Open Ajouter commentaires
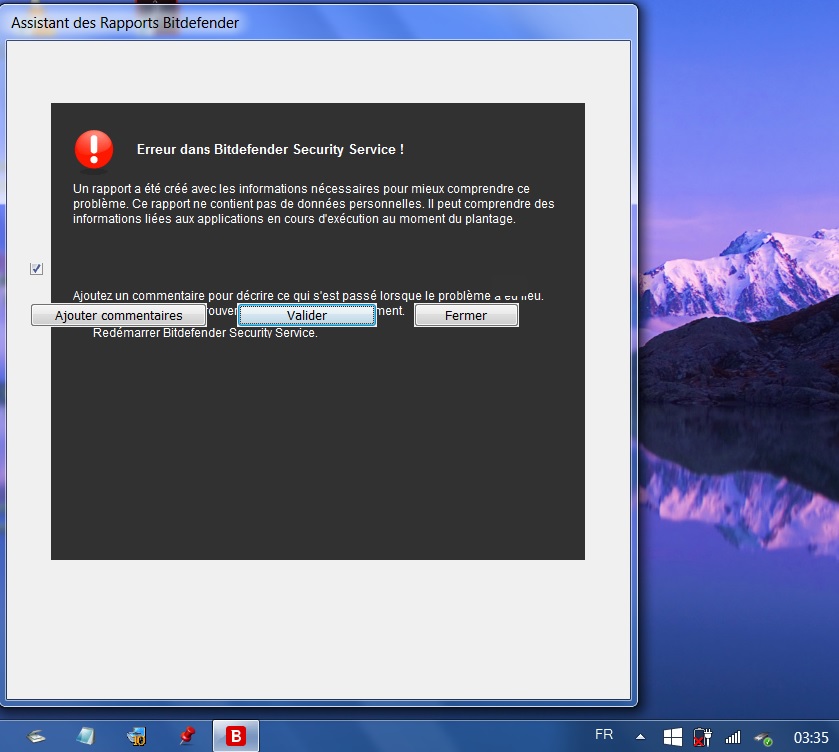 [x=118, y=315]
